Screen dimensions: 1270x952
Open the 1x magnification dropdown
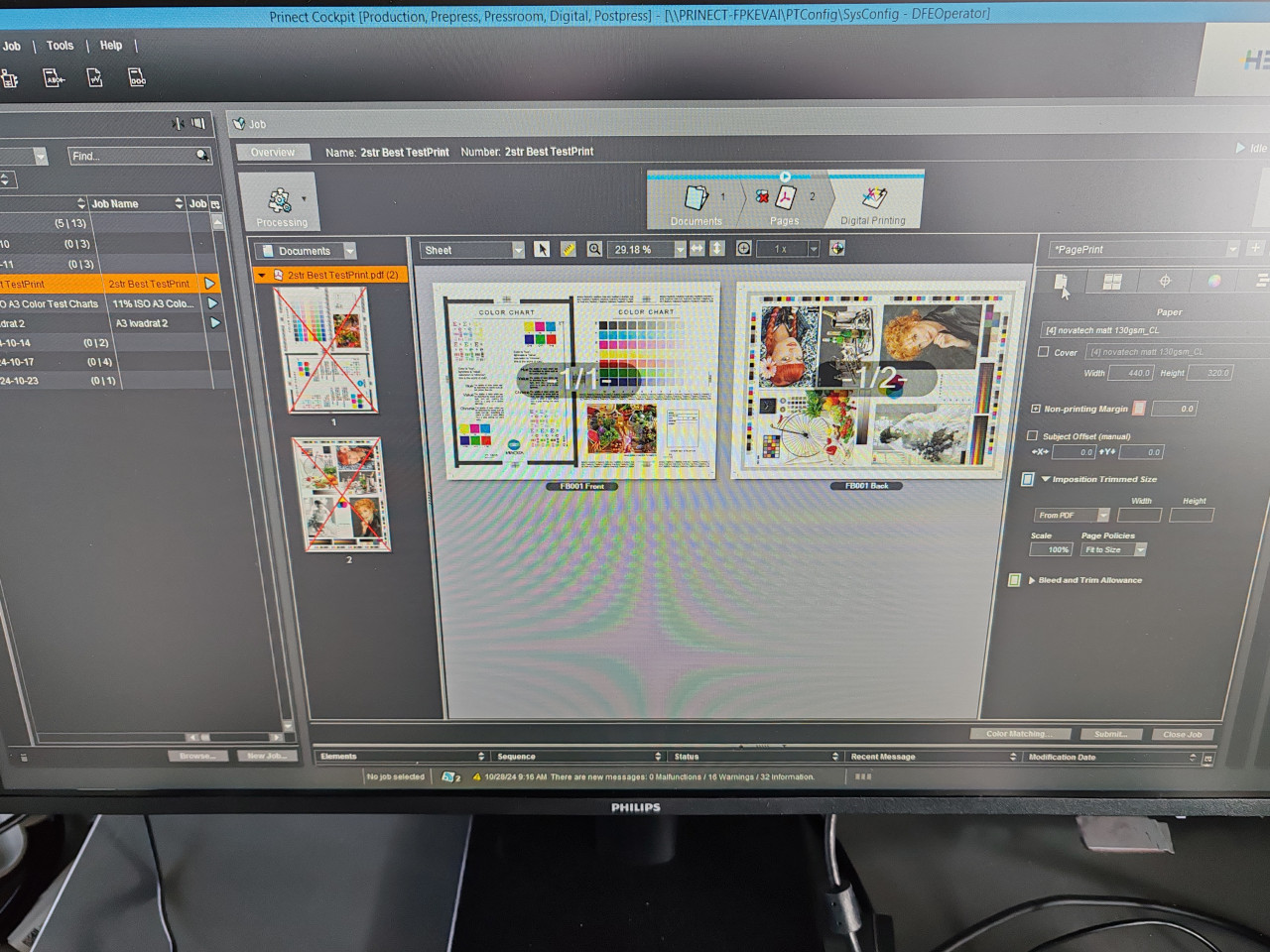click(790, 249)
